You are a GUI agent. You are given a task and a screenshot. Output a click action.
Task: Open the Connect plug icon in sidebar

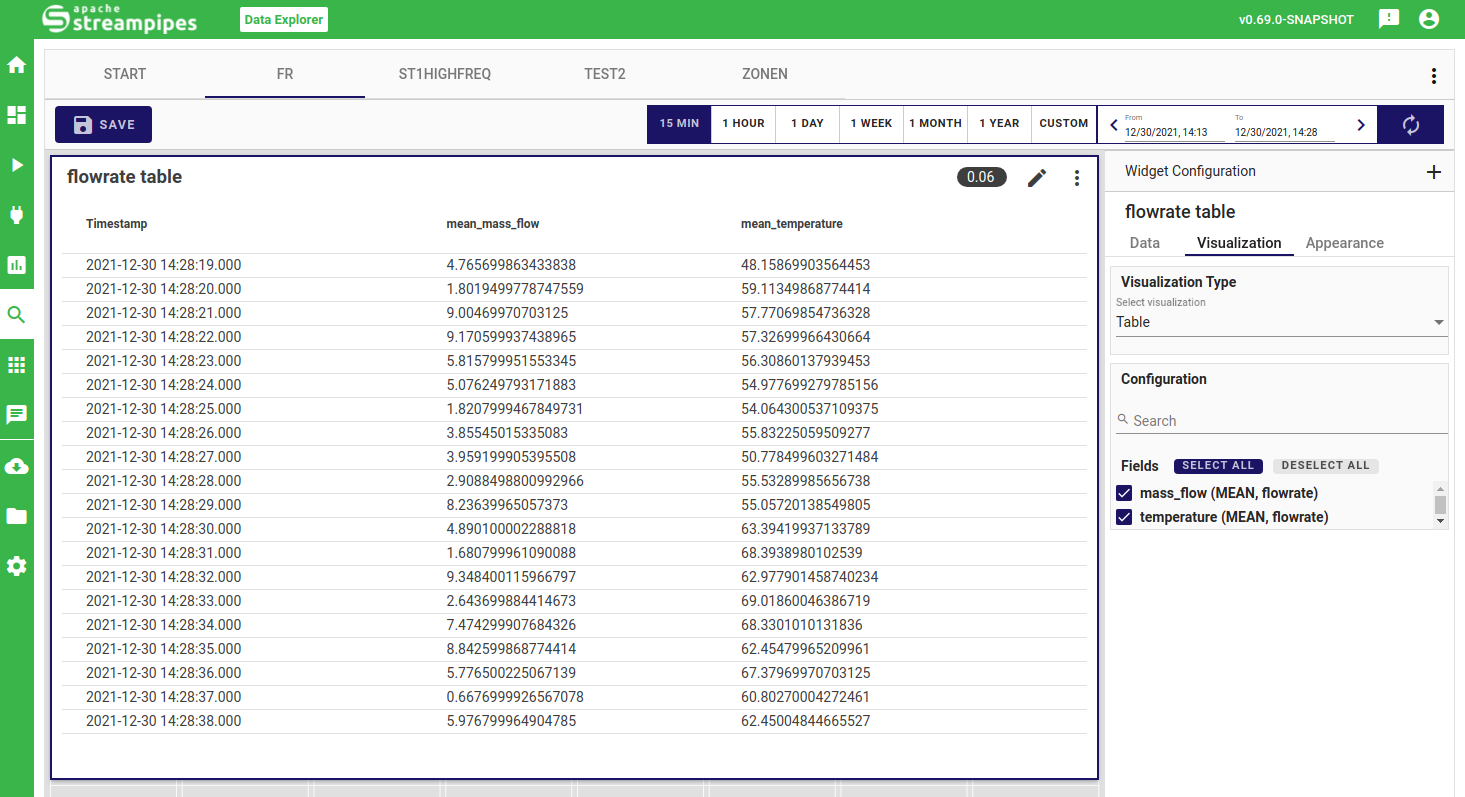(x=16, y=215)
